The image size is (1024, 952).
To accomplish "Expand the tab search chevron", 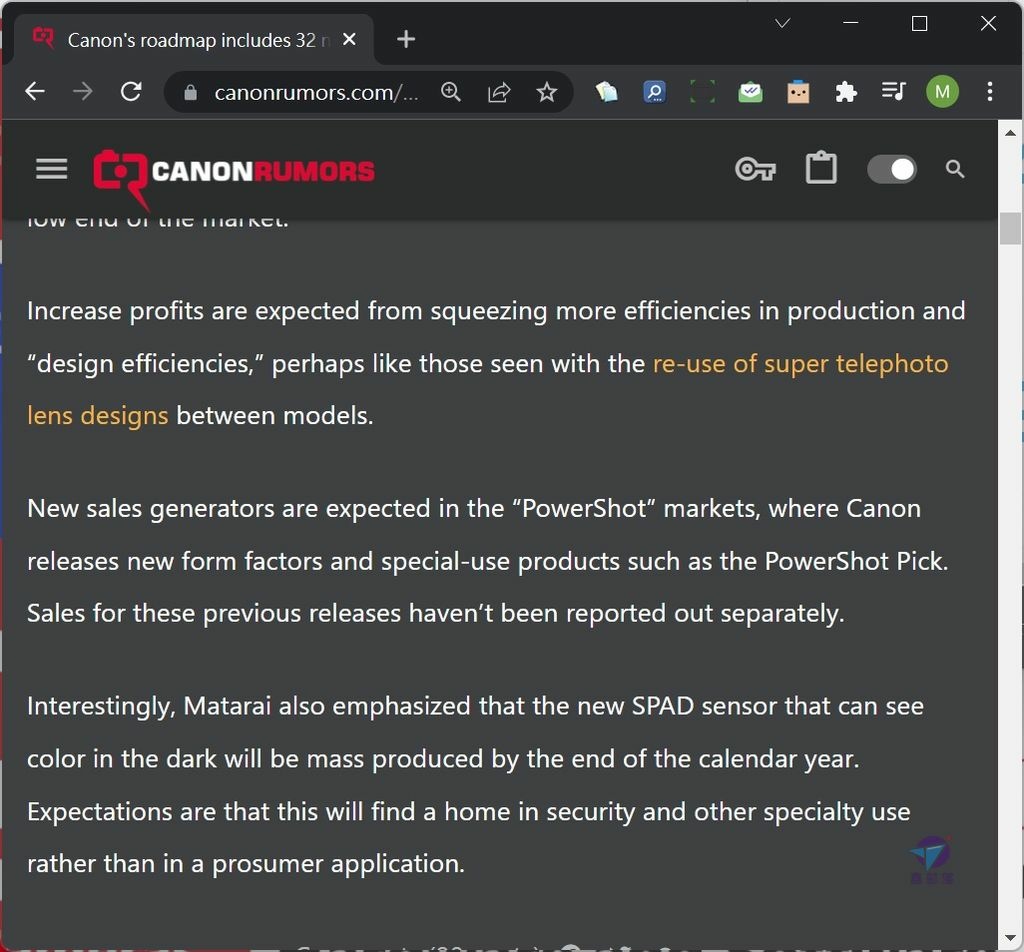I will tap(782, 24).
